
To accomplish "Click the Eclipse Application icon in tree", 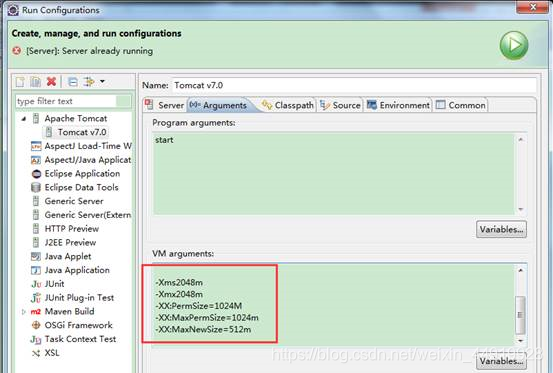I will coord(36,174).
